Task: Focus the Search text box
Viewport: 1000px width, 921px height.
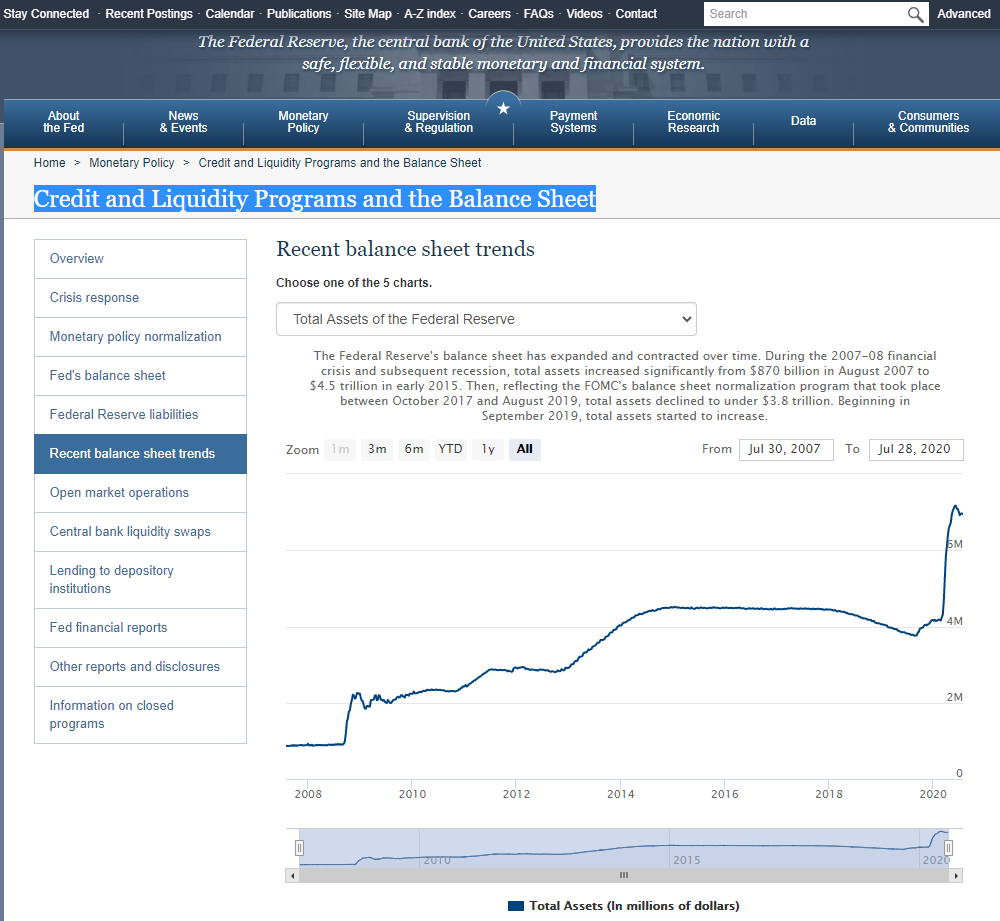Action: [x=805, y=14]
